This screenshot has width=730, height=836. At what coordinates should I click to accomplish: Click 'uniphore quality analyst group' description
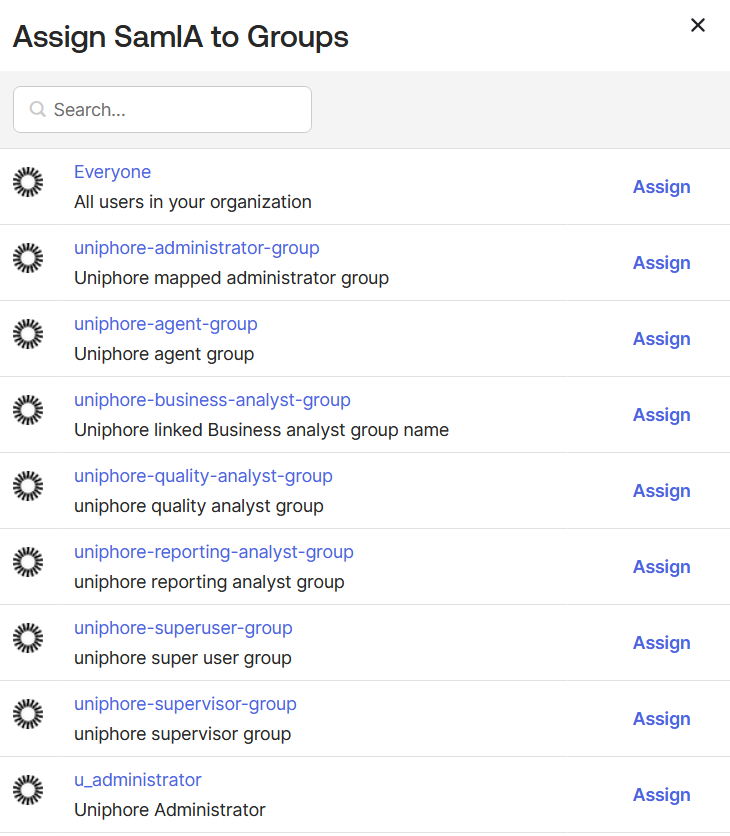pyautogui.click(x=199, y=506)
